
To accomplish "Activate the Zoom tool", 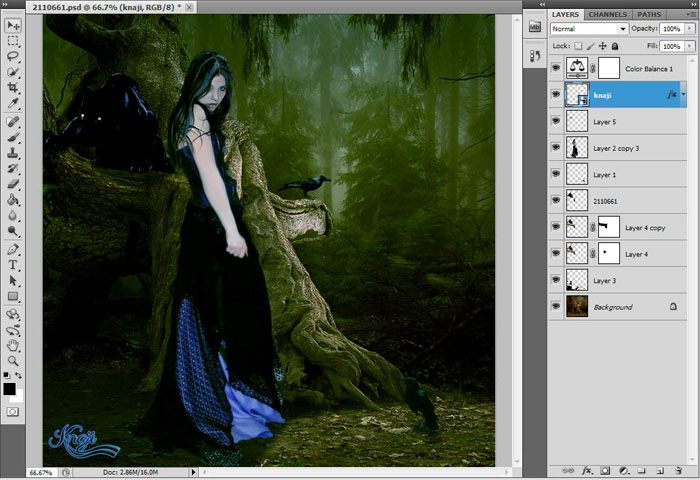I will pos(14,361).
